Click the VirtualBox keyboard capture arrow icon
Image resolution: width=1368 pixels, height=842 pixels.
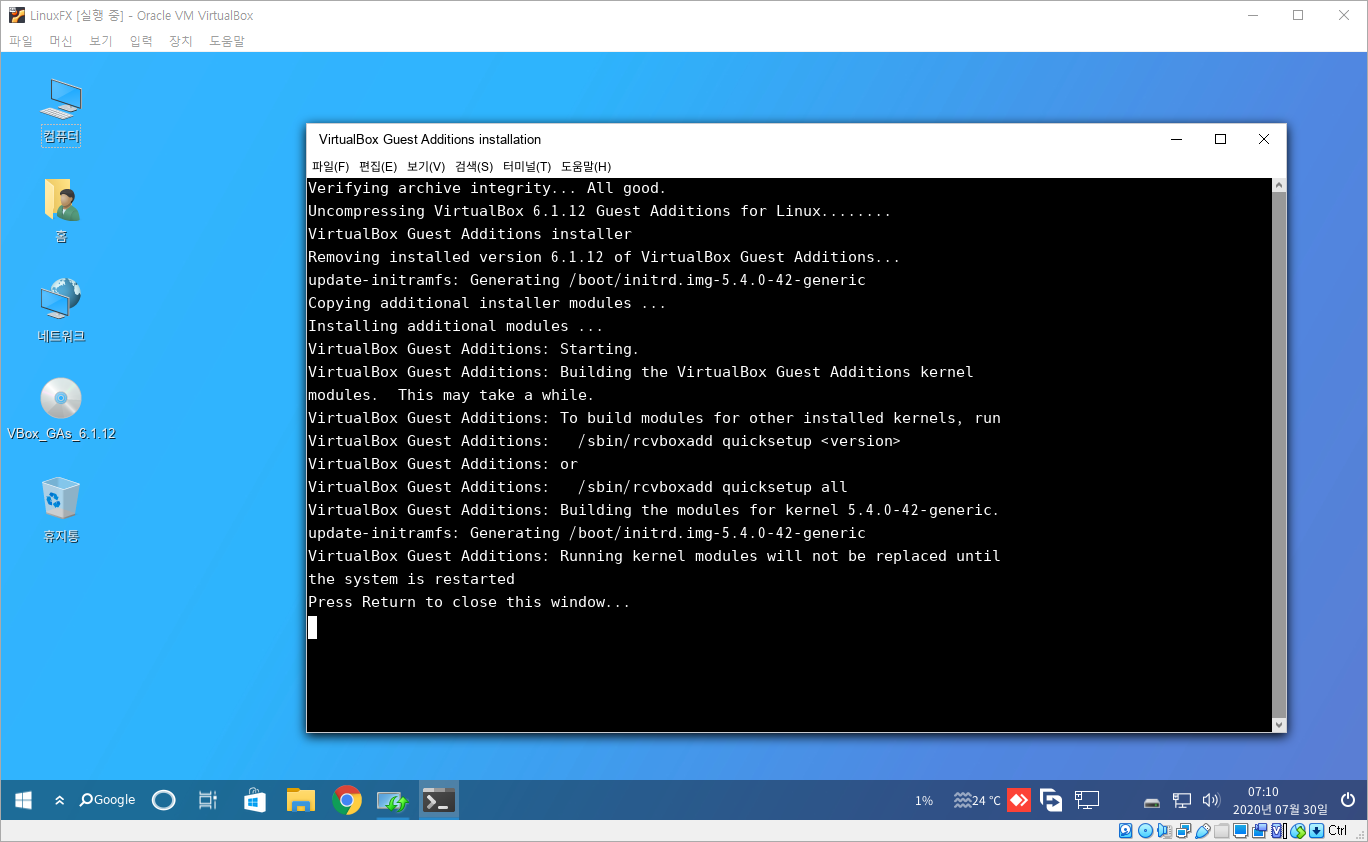[1317, 831]
